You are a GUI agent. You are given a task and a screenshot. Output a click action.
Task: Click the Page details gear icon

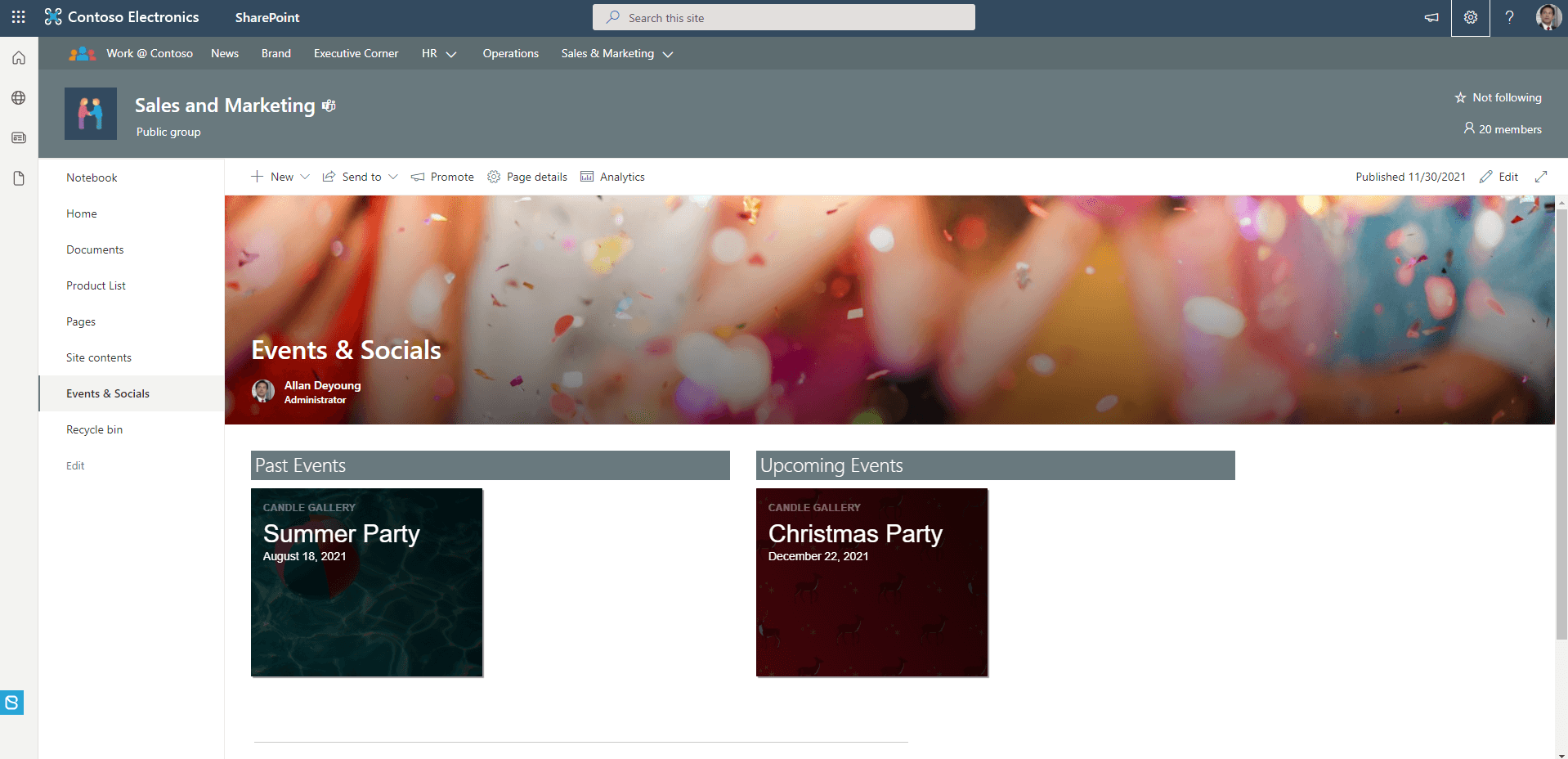click(494, 177)
